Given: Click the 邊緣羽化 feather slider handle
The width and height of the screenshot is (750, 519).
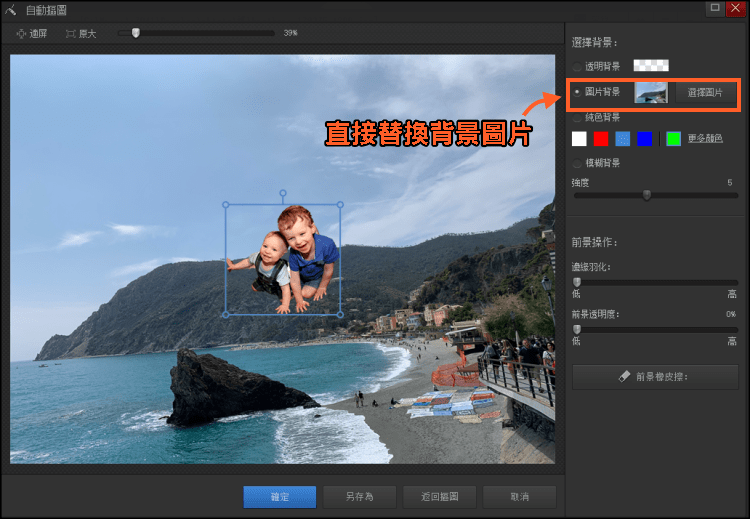Looking at the screenshot, I should coord(577,282).
